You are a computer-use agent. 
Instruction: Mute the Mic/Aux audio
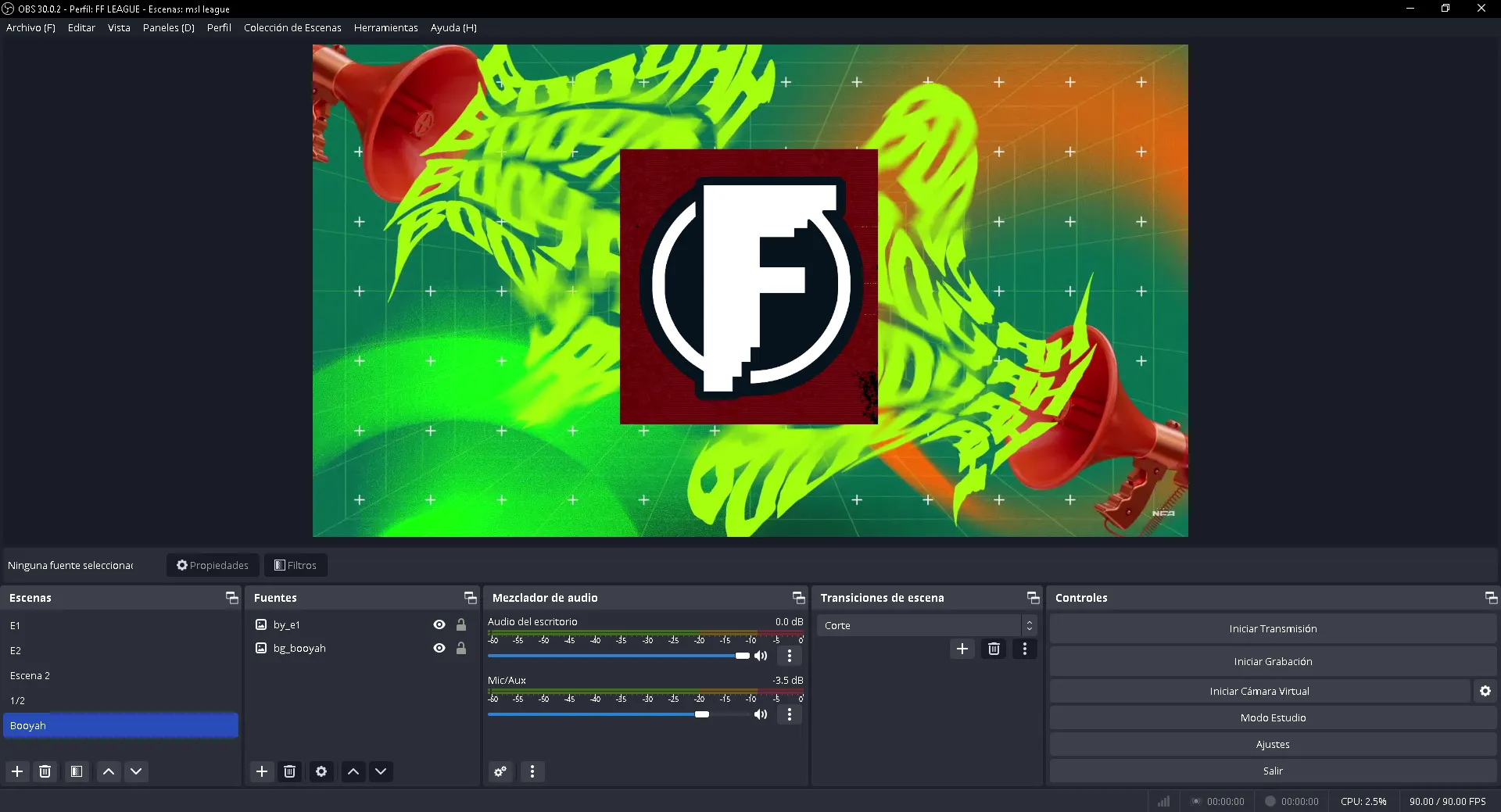coord(760,714)
